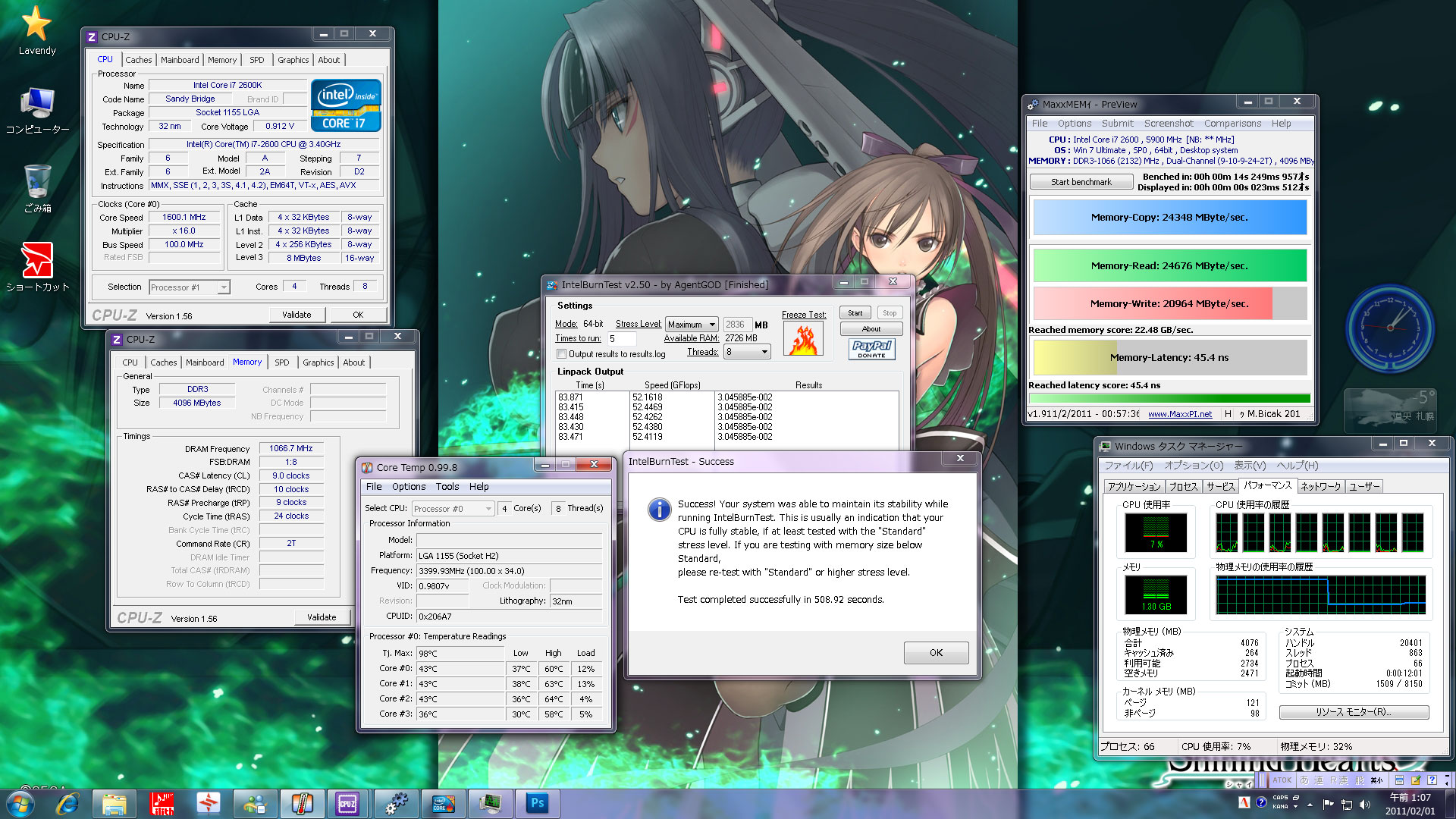The width and height of the screenshot is (1456, 819).
Task: Click the ATOK help question mark icon
Action: 1432,780
